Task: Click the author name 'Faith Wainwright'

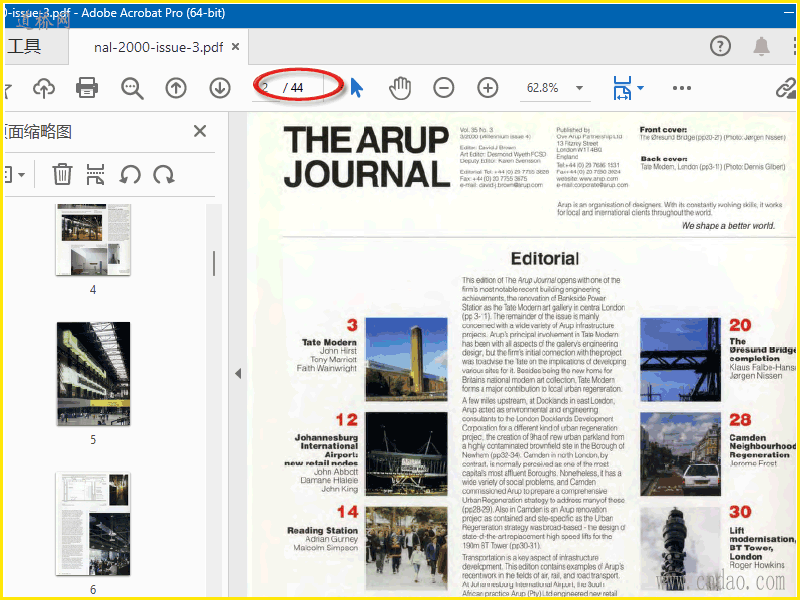Action: (x=327, y=368)
